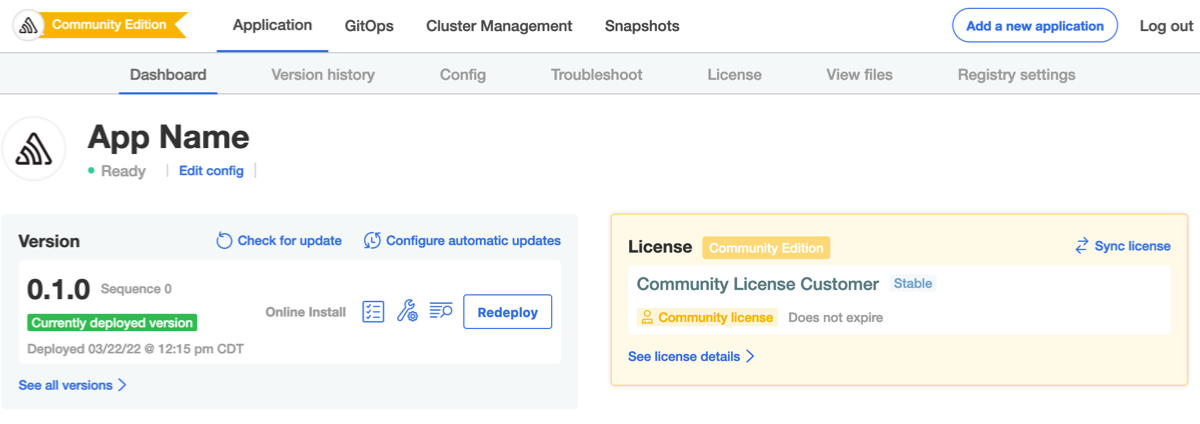Open config via wrench gear icon
Image resolution: width=1200 pixels, height=424 pixels.
coord(407,312)
